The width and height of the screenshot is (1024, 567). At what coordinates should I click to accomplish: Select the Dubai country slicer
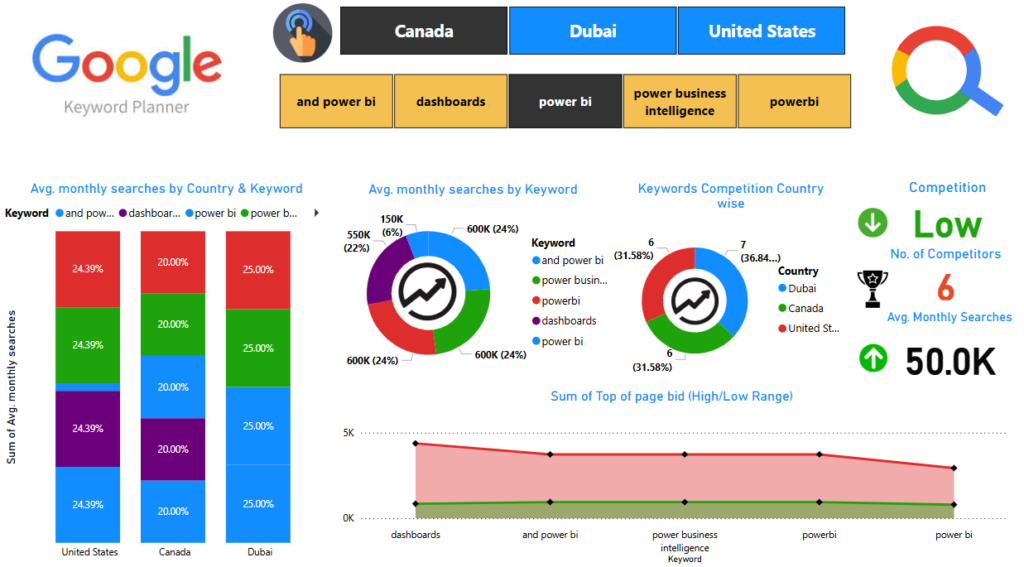(x=592, y=31)
